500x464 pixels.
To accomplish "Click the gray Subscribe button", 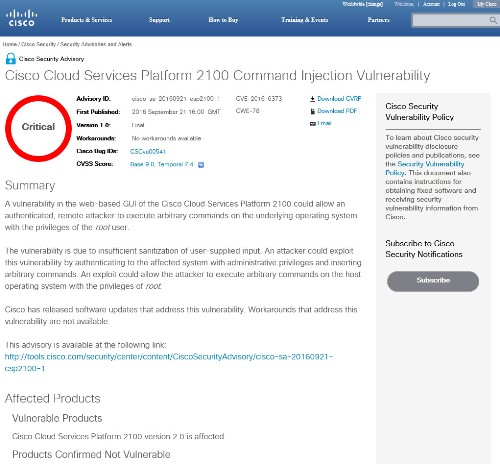I will (x=433, y=281).
